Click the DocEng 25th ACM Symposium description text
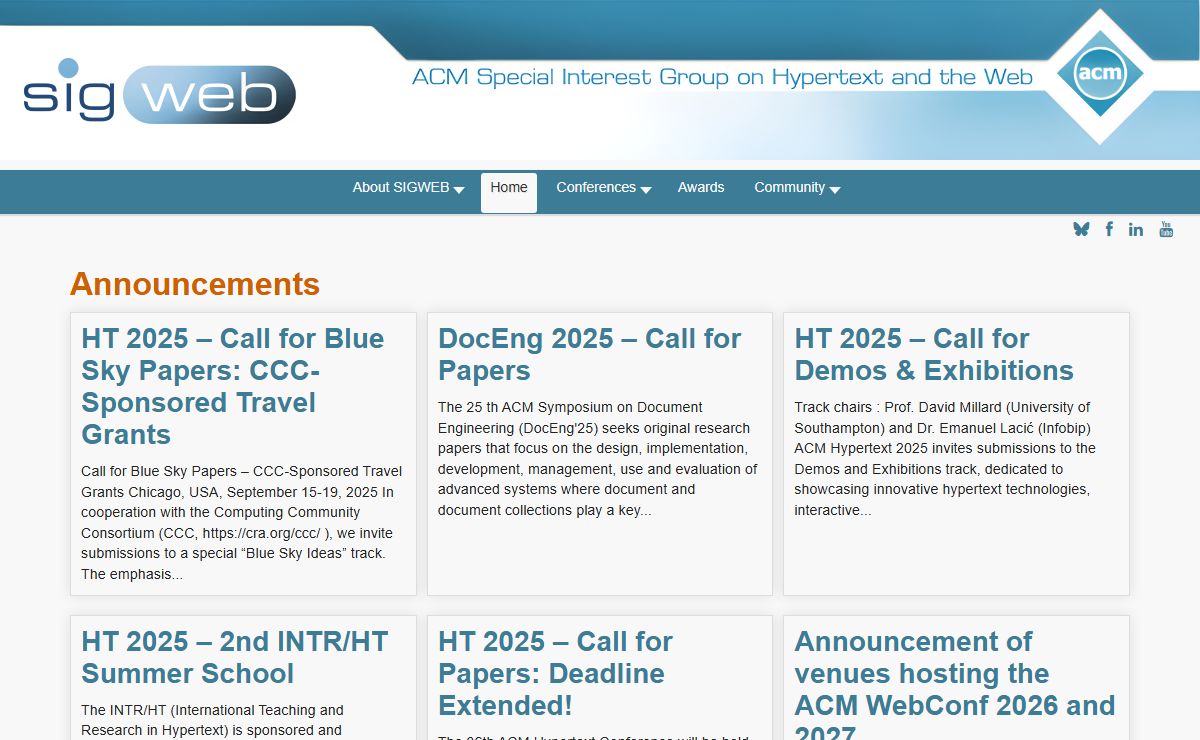Viewport: 1200px width, 740px height. pos(598,459)
